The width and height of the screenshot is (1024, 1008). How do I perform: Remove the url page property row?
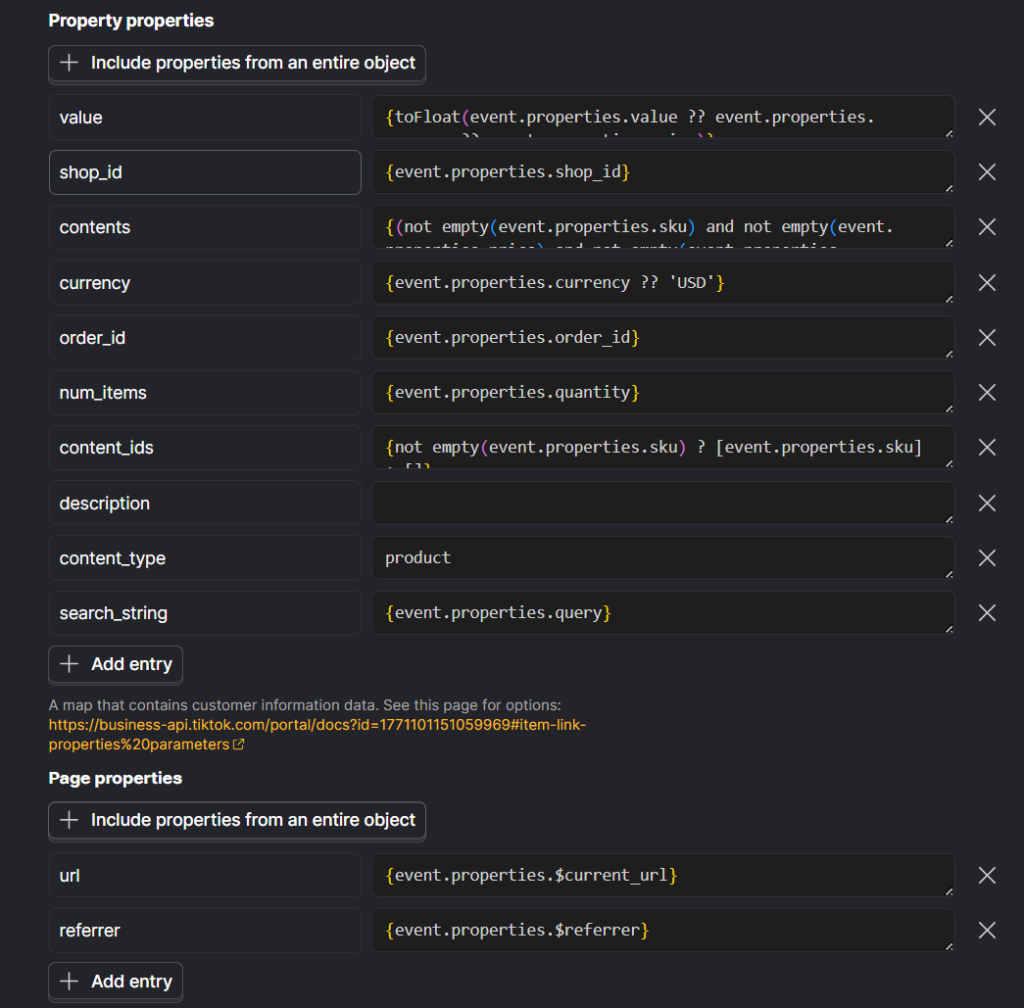[x=986, y=875]
